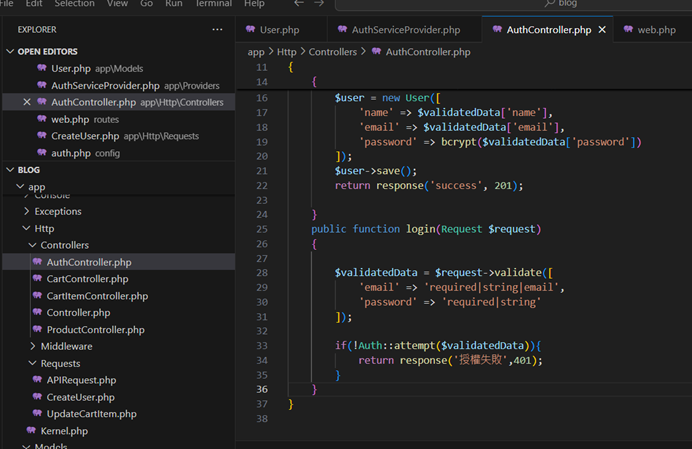Open the Explorer more actions ellipsis
Viewport: 692px width, 449px height.
click(217, 30)
